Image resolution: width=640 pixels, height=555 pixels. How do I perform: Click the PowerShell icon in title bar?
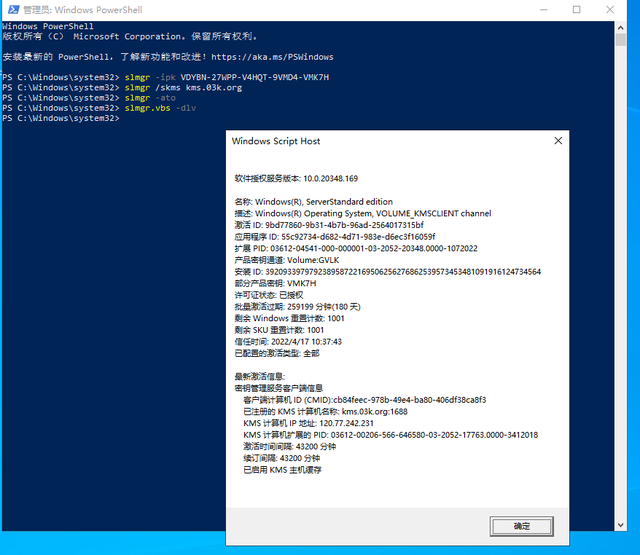click(x=13, y=9)
